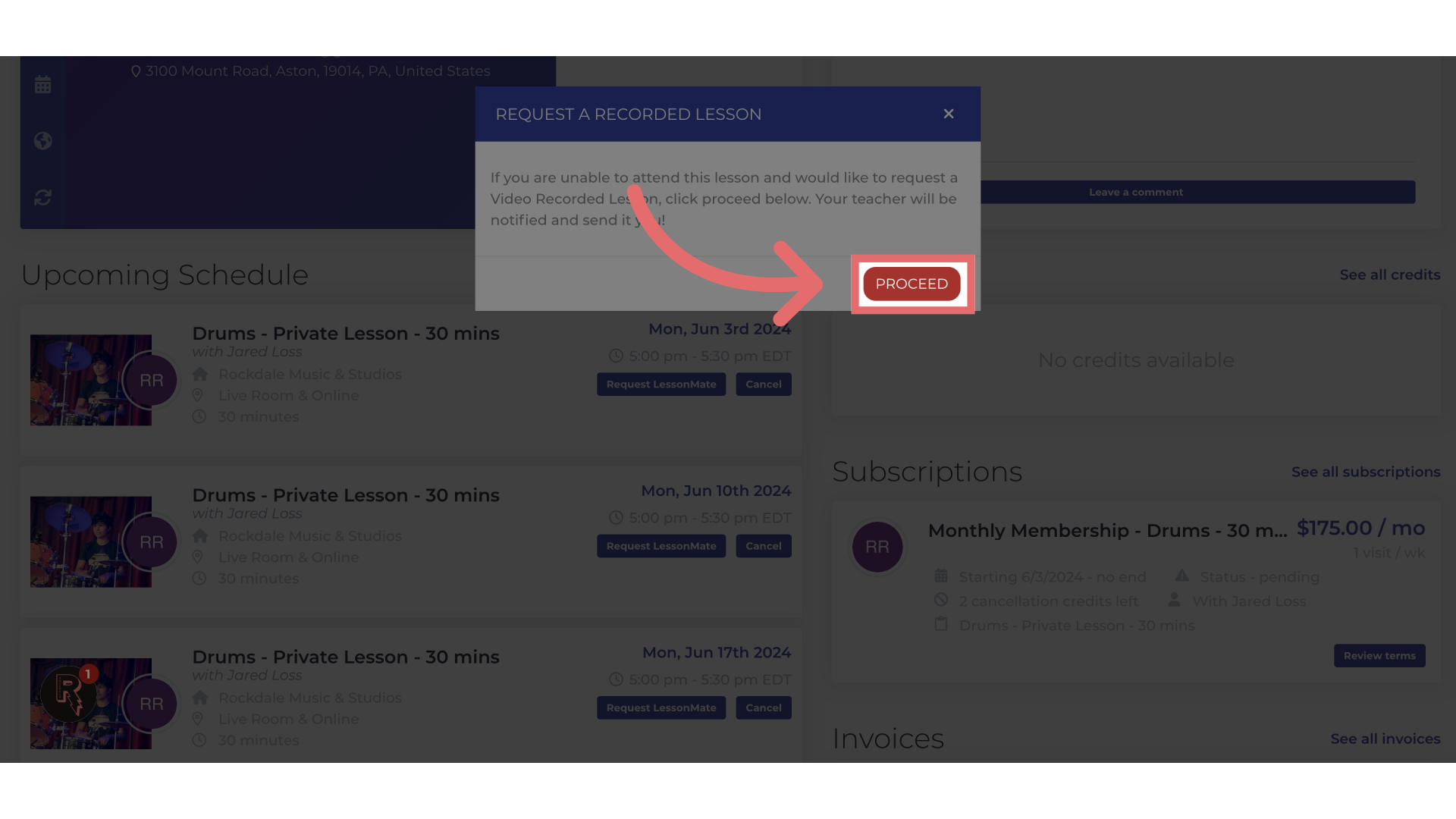Viewport: 1456px width, 819px height.
Task: Click Request LessonMate for Jun 3rd lesson
Action: pos(661,384)
